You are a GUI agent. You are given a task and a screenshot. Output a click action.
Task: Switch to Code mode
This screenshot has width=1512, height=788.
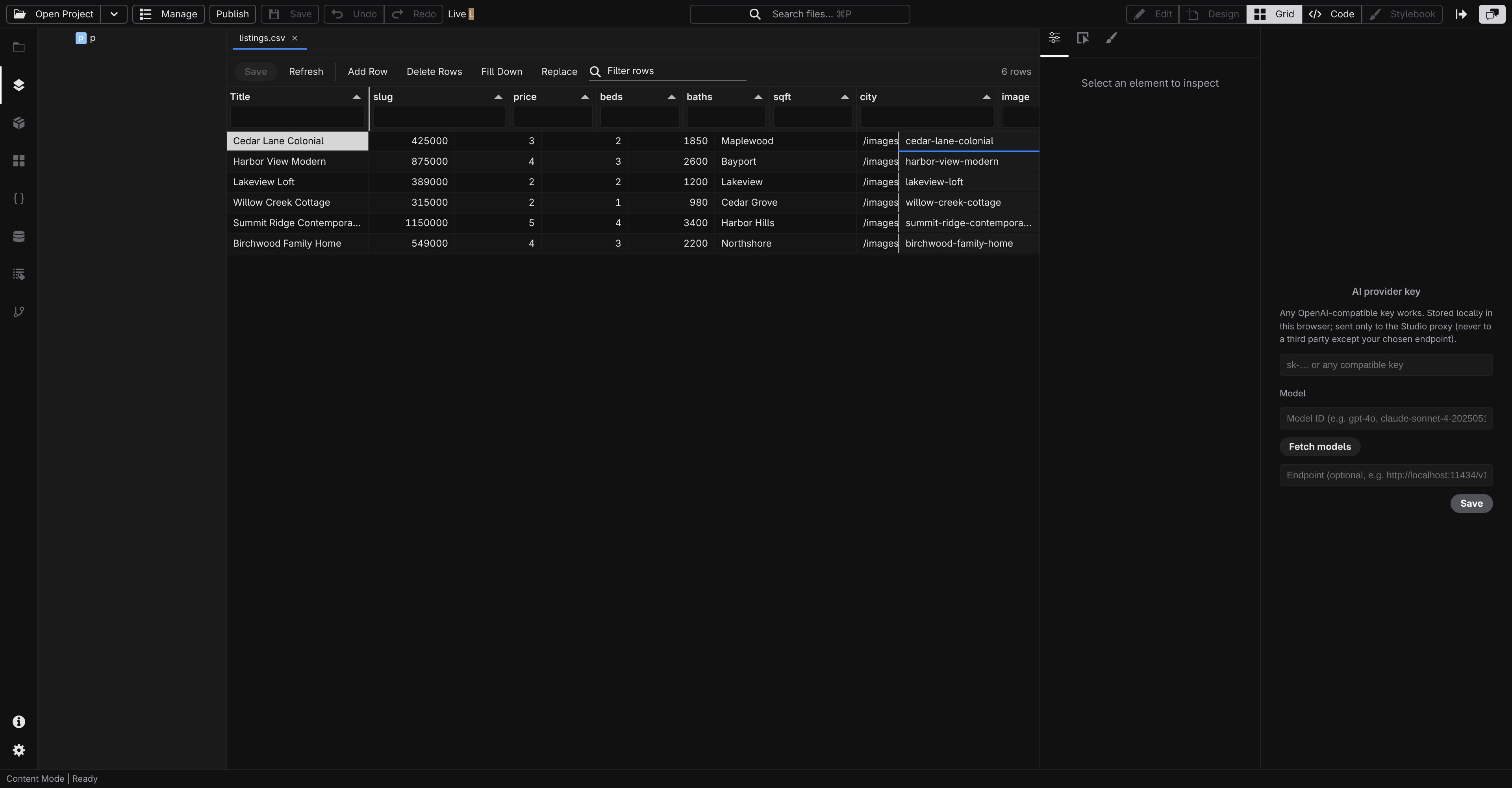tap(1331, 14)
